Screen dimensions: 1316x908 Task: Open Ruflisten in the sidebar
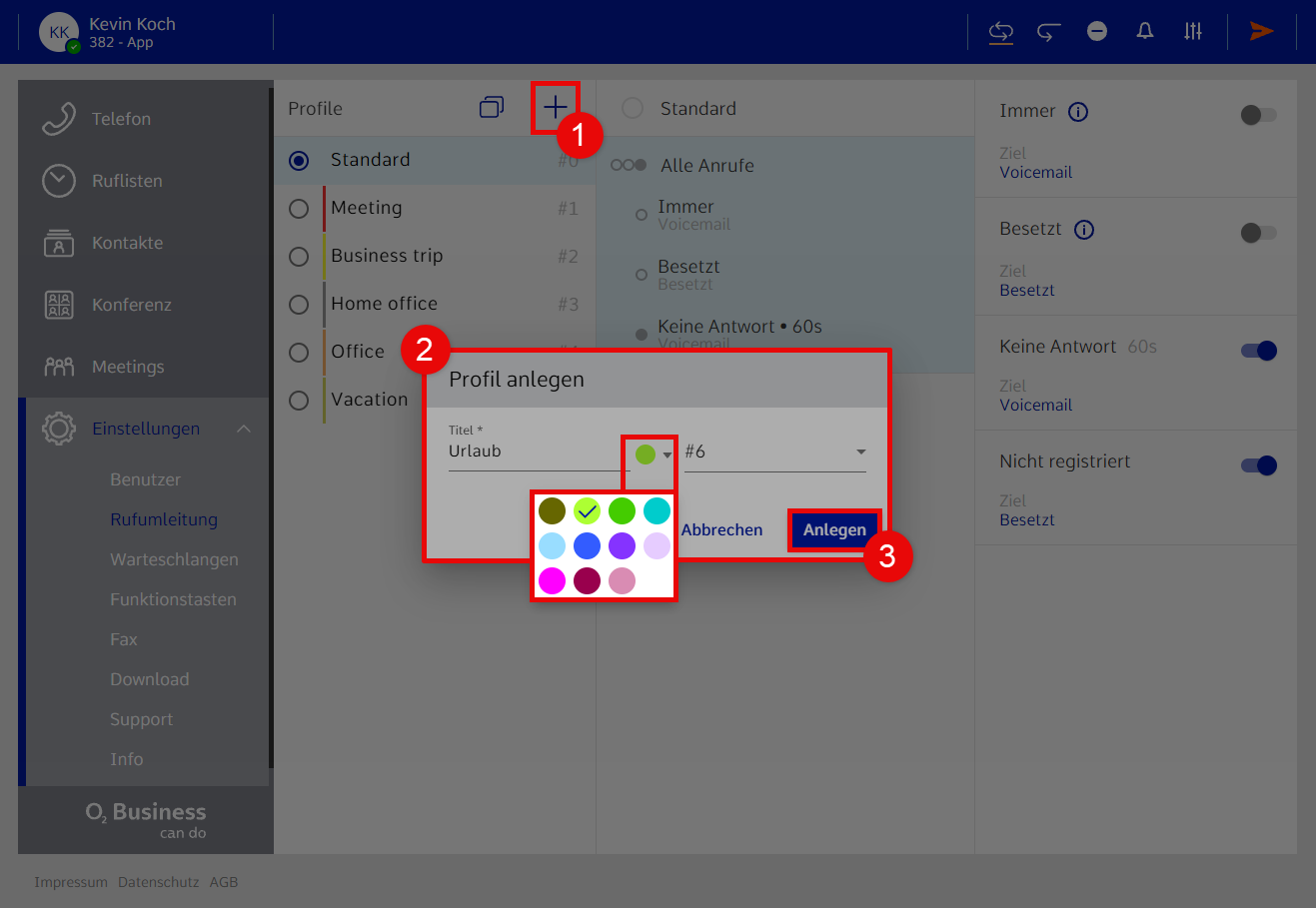click(x=127, y=181)
